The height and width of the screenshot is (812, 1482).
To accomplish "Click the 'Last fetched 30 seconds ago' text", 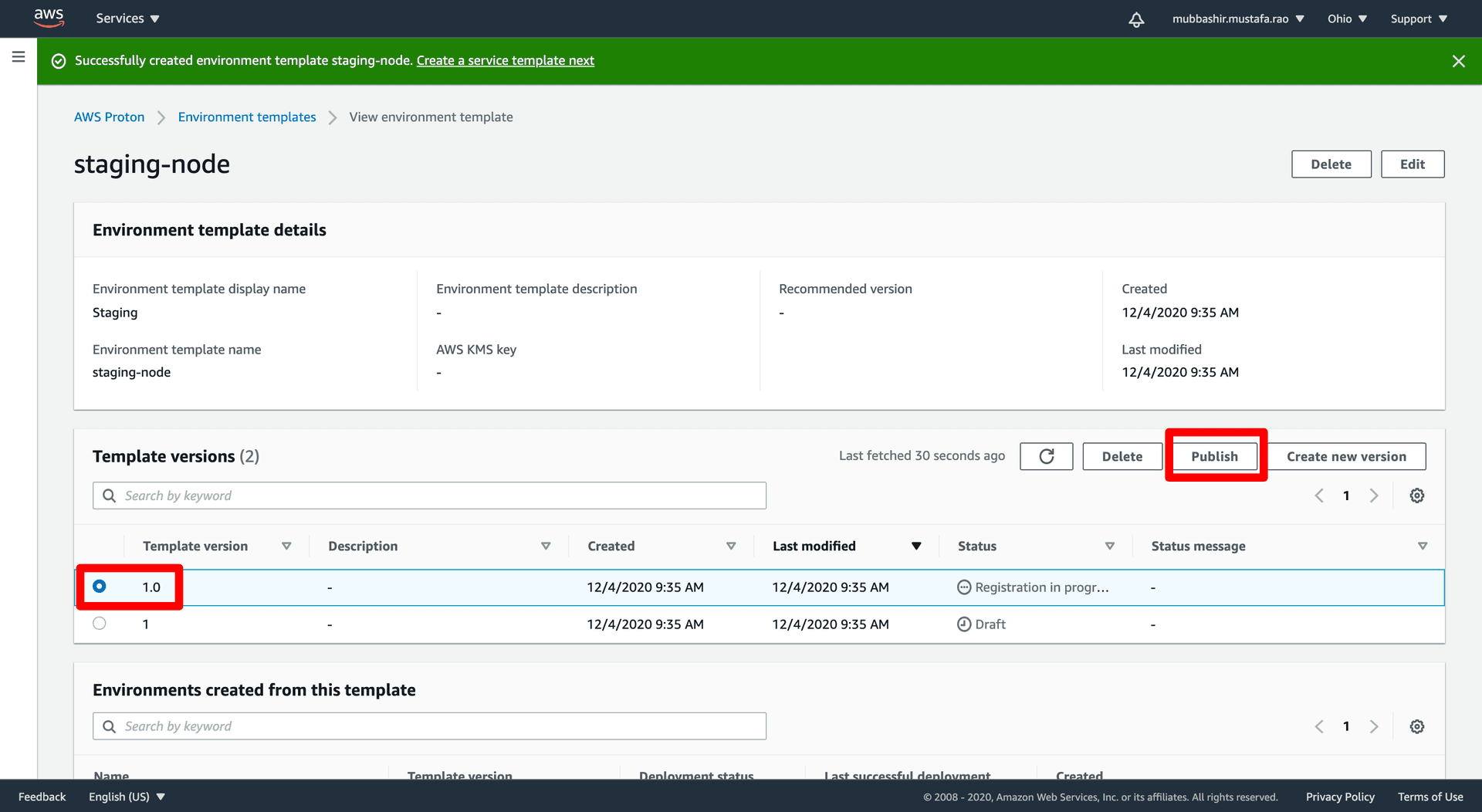I will 922,455.
